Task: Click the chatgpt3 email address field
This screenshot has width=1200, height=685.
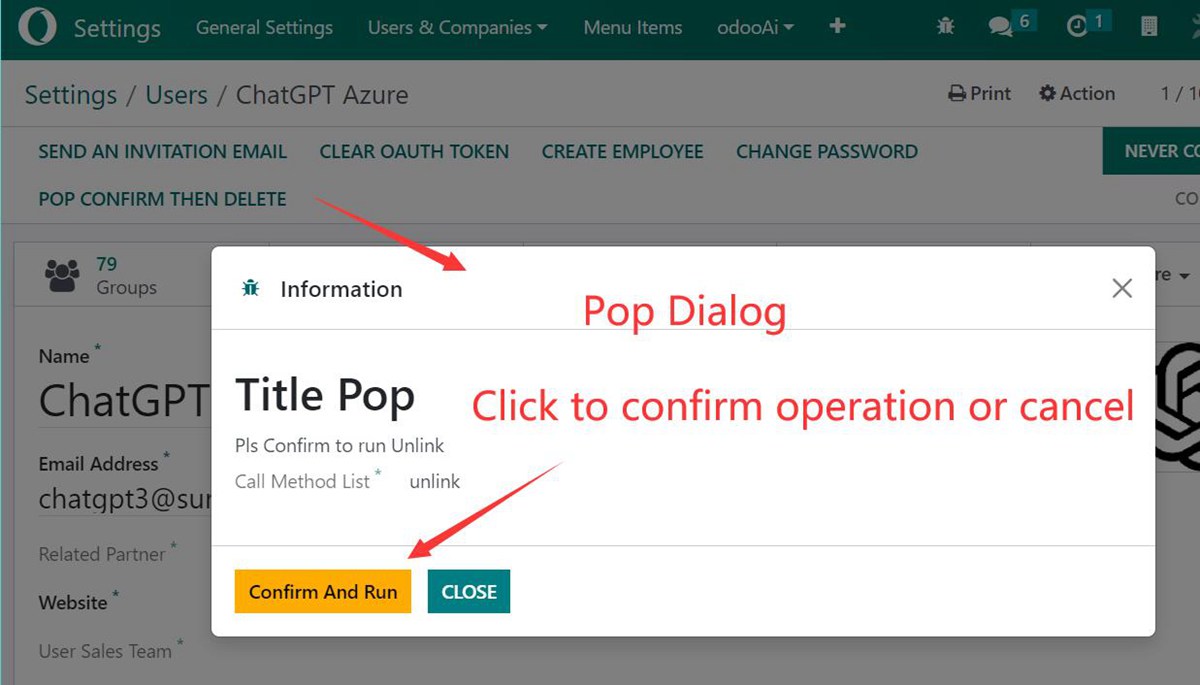Action: click(124, 498)
